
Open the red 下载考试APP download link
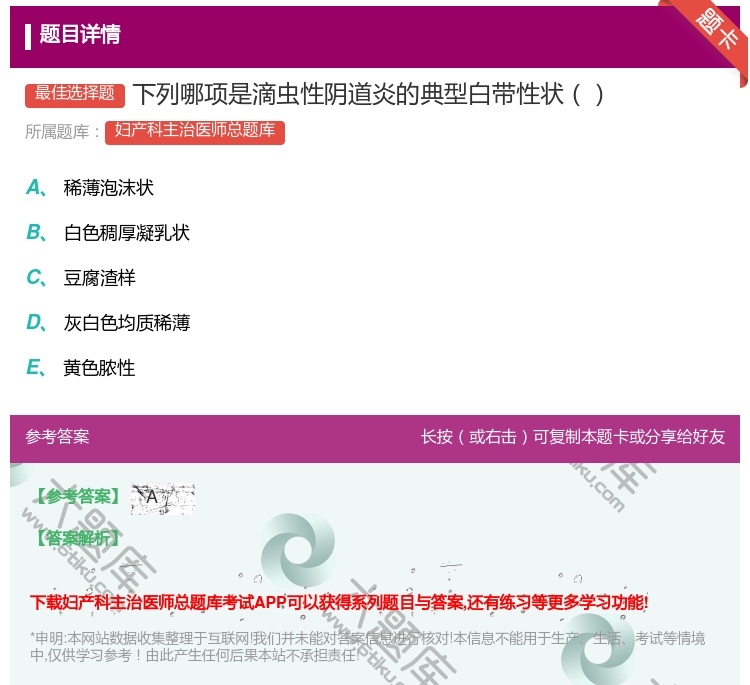pyautogui.click(x=339, y=602)
